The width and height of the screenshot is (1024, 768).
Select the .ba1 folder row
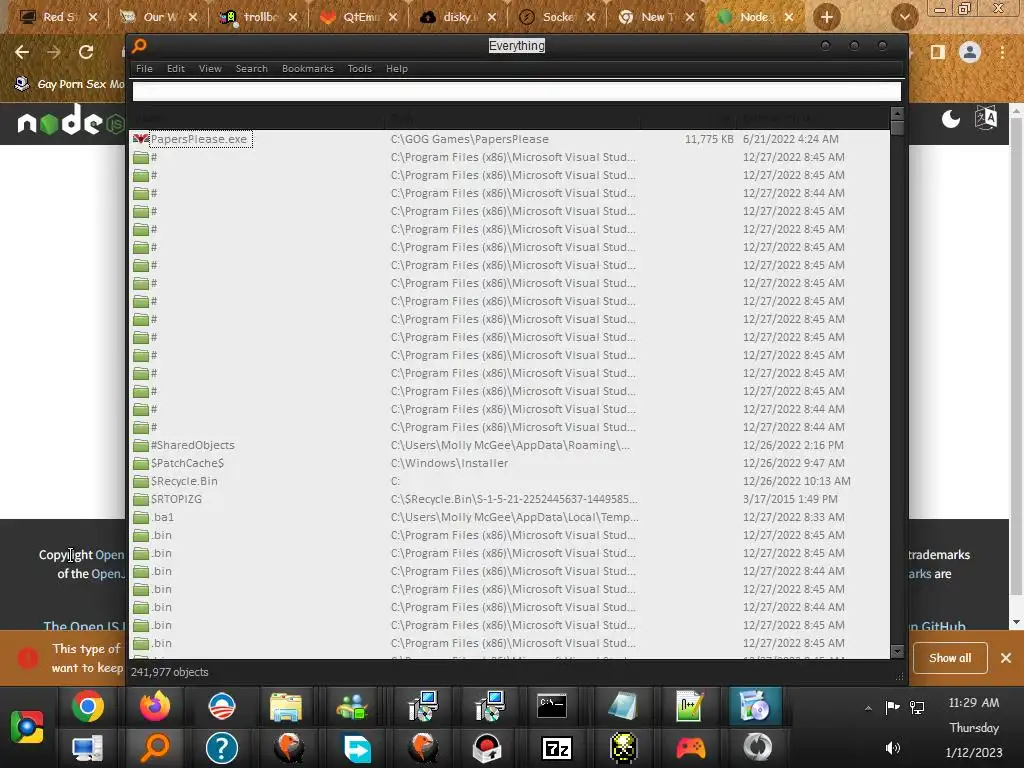511,517
